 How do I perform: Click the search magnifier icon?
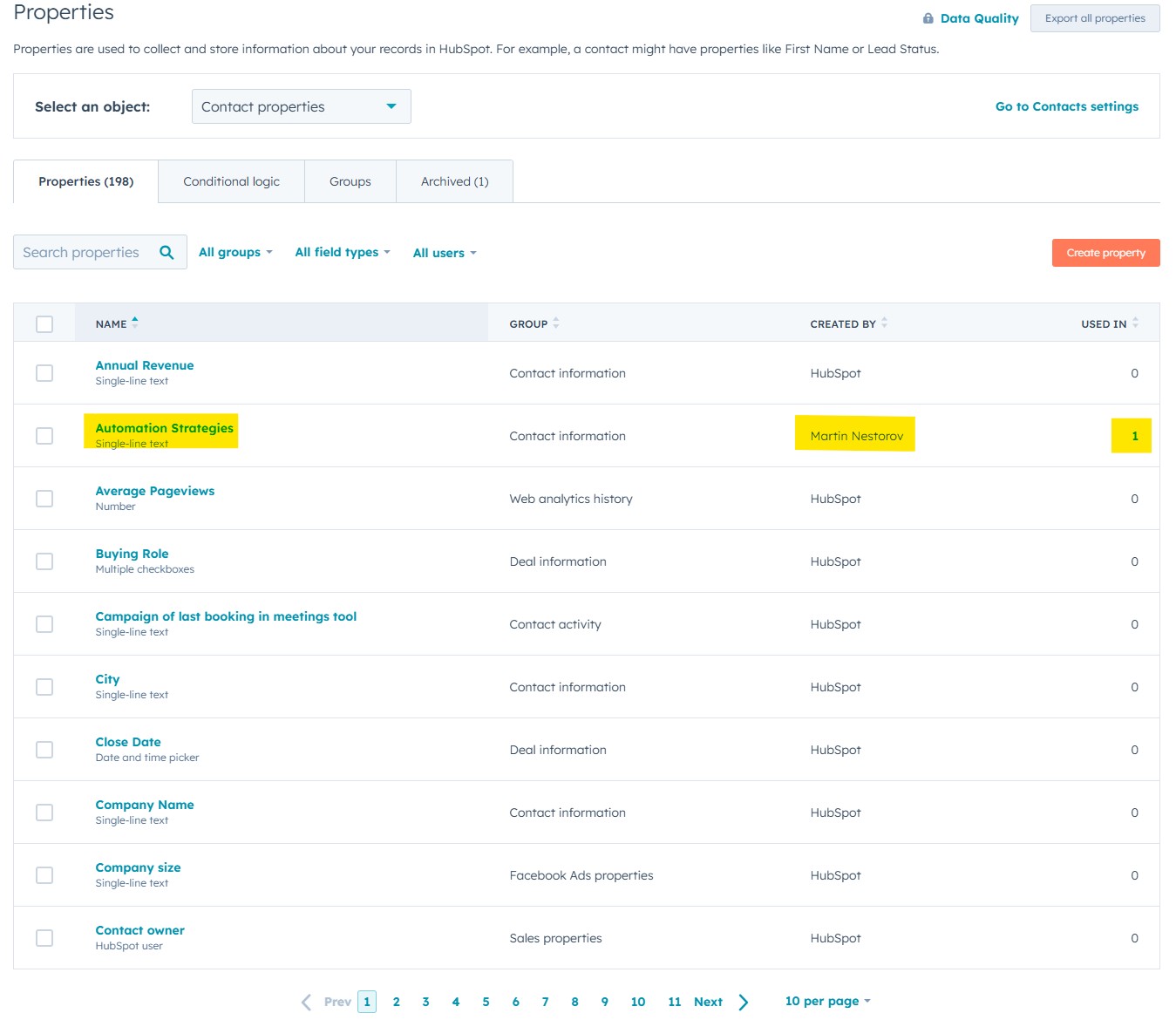click(x=167, y=253)
